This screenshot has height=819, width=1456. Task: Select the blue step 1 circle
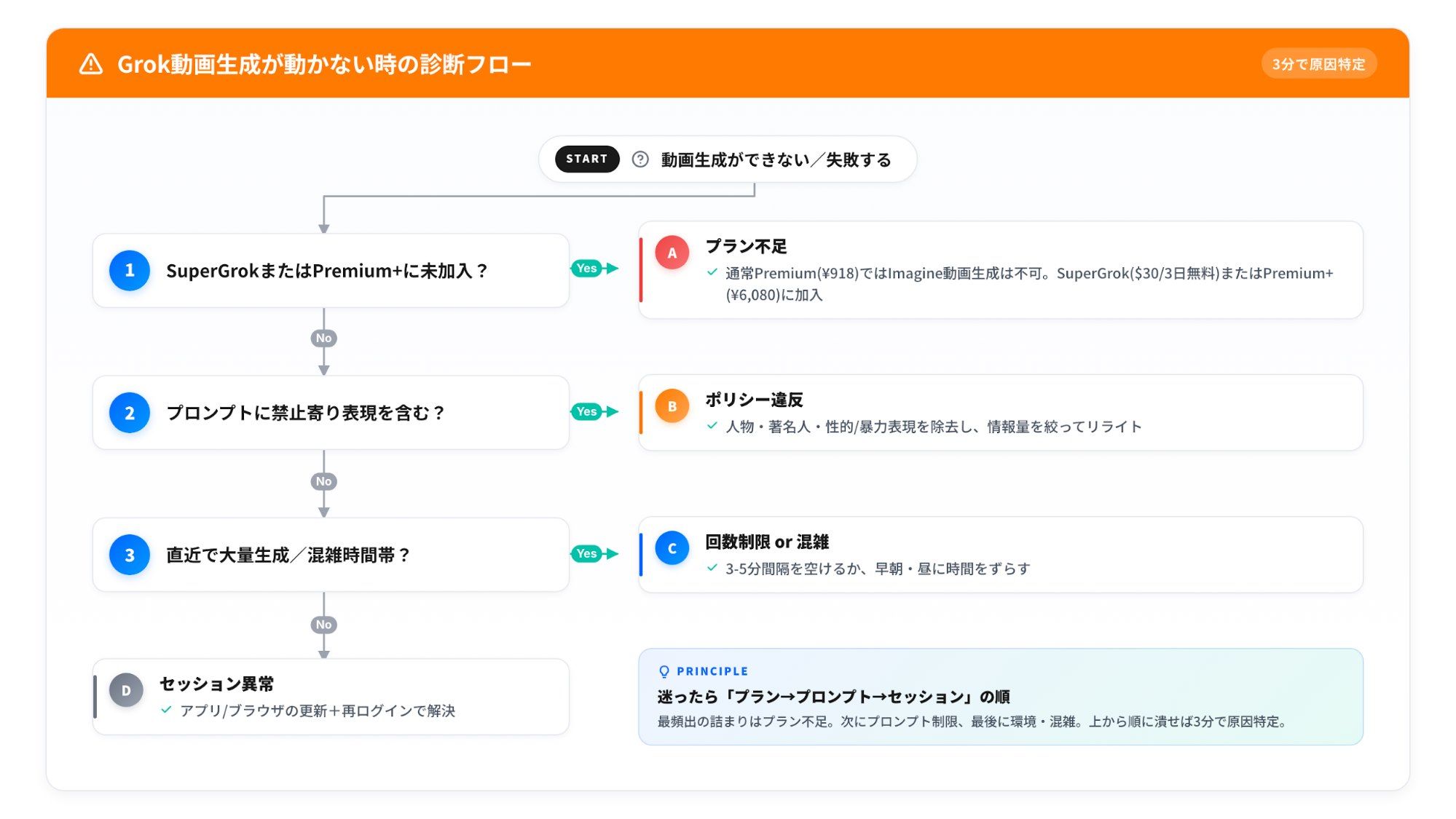coord(130,271)
